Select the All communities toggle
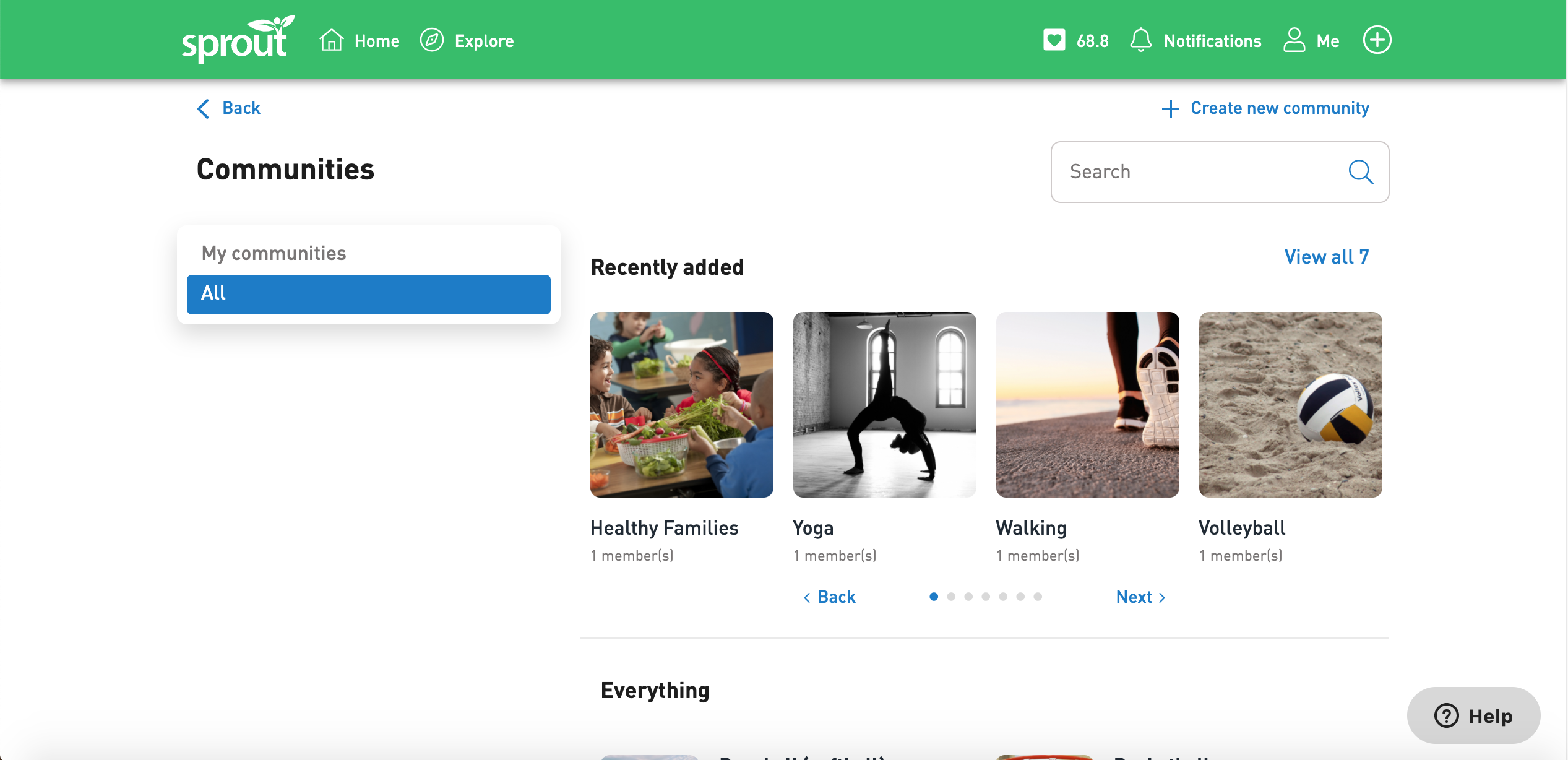This screenshot has height=760, width=1568. click(370, 294)
